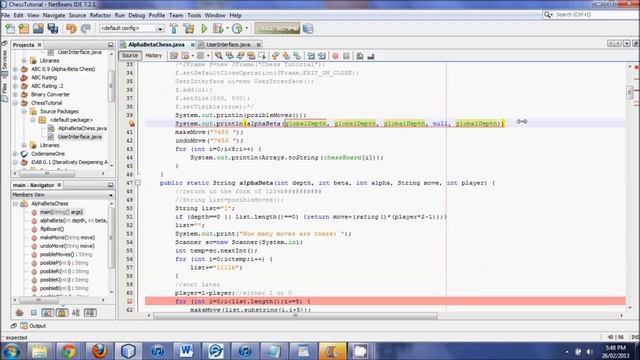640x360 pixels.
Task: Collapse the ChessTutorial project node
Action: (x=16, y=103)
